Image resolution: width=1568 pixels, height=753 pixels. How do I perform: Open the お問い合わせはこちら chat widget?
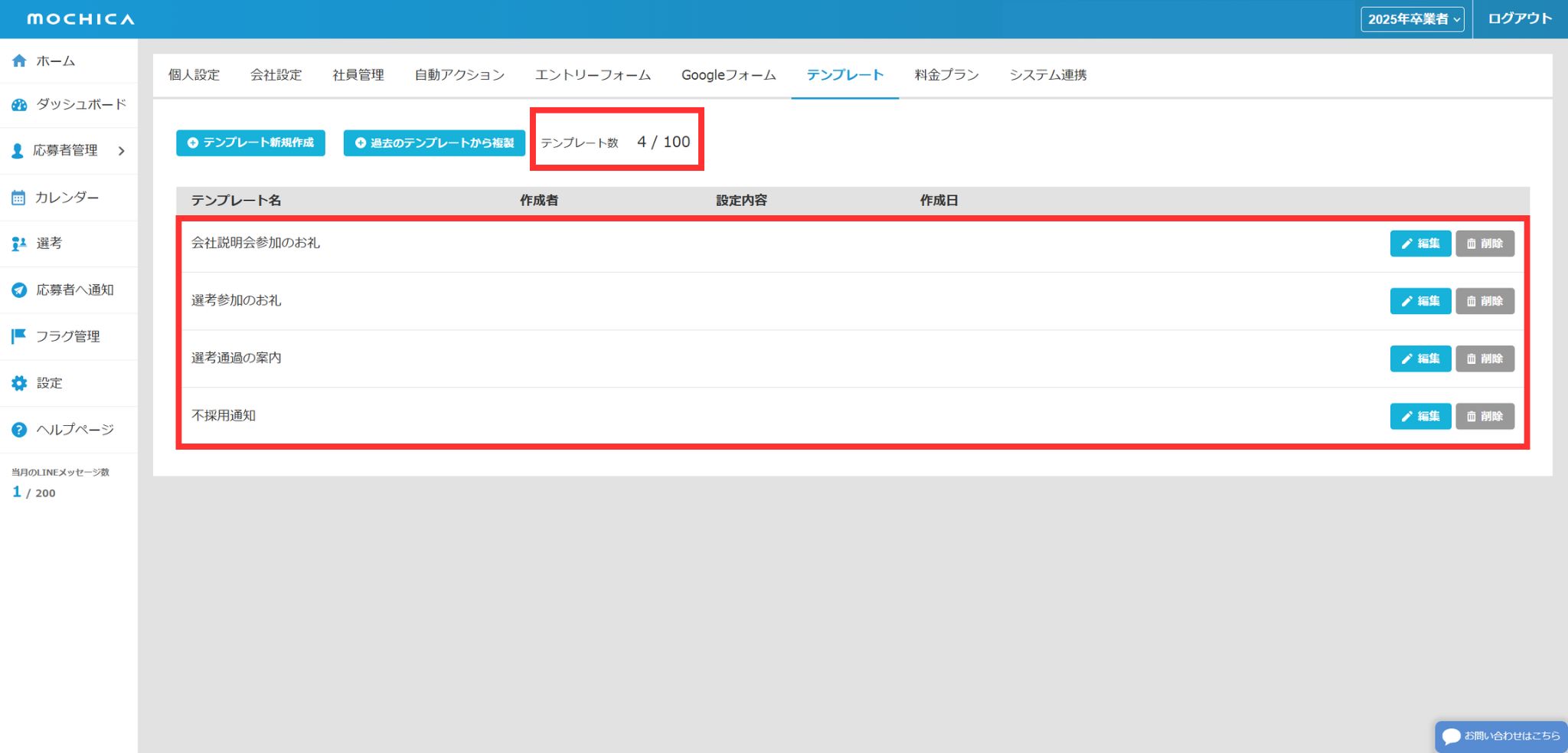1501,736
